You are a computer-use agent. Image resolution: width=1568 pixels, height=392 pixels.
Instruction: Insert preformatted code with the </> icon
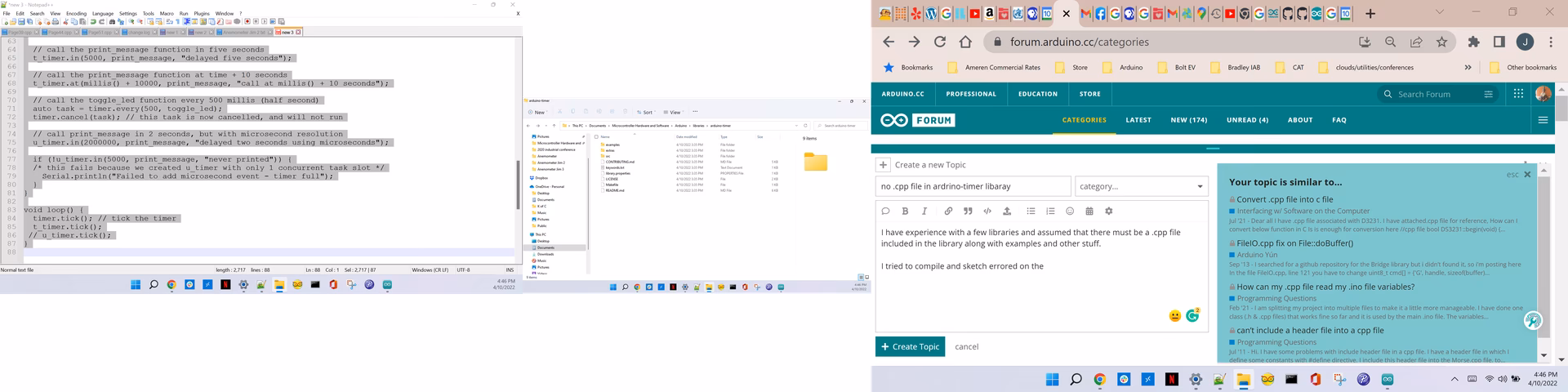point(987,212)
